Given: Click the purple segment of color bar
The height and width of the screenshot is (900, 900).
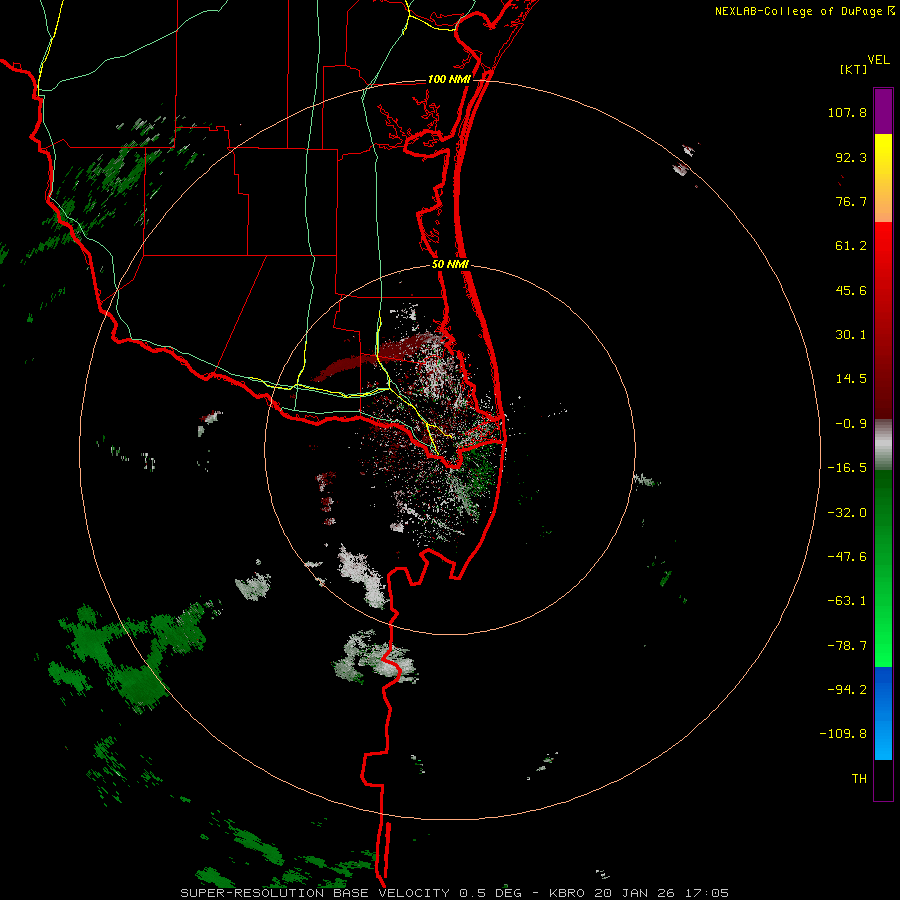Looking at the screenshot, I should 883,111.
